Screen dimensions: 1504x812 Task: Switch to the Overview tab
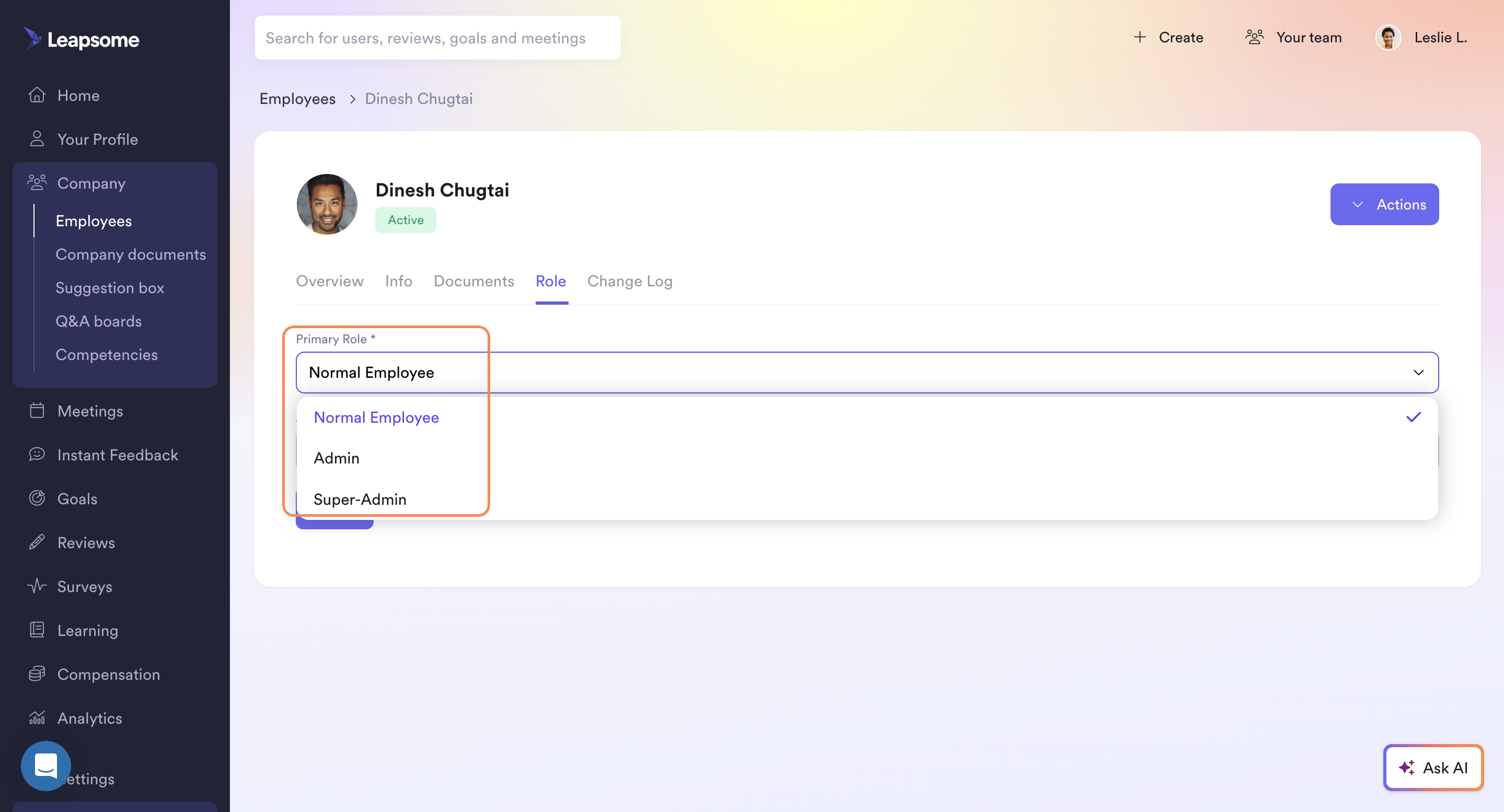coord(330,281)
